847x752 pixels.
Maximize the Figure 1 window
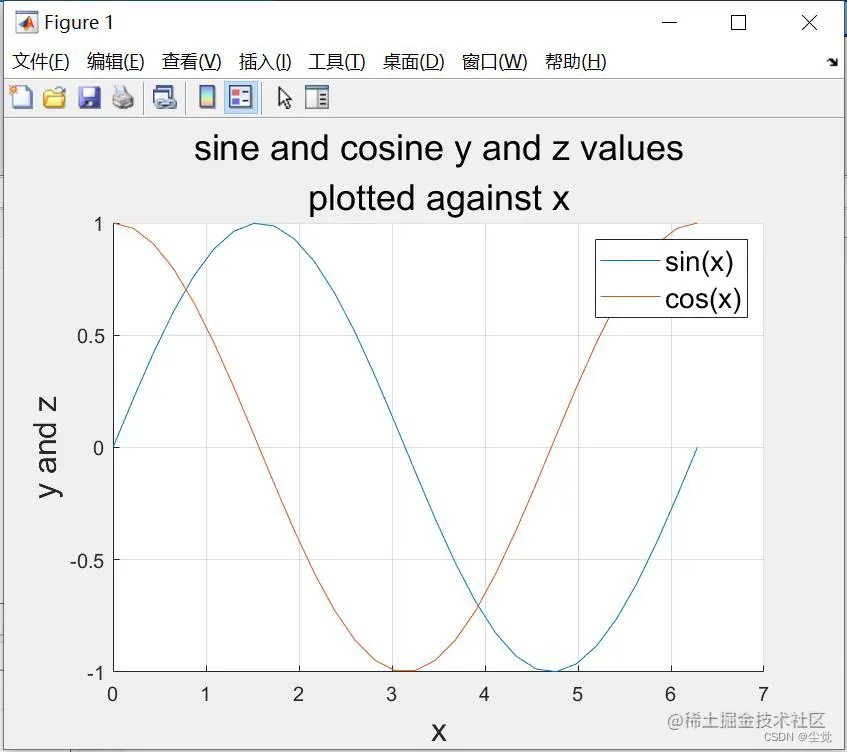coord(738,23)
